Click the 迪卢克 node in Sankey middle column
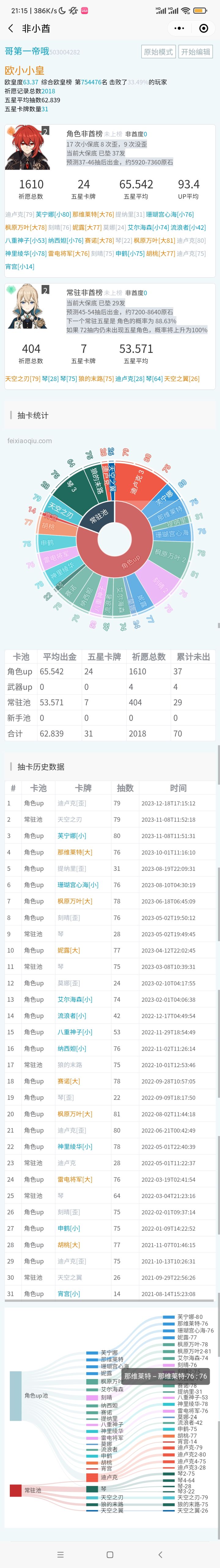 pyautogui.click(x=92, y=1477)
